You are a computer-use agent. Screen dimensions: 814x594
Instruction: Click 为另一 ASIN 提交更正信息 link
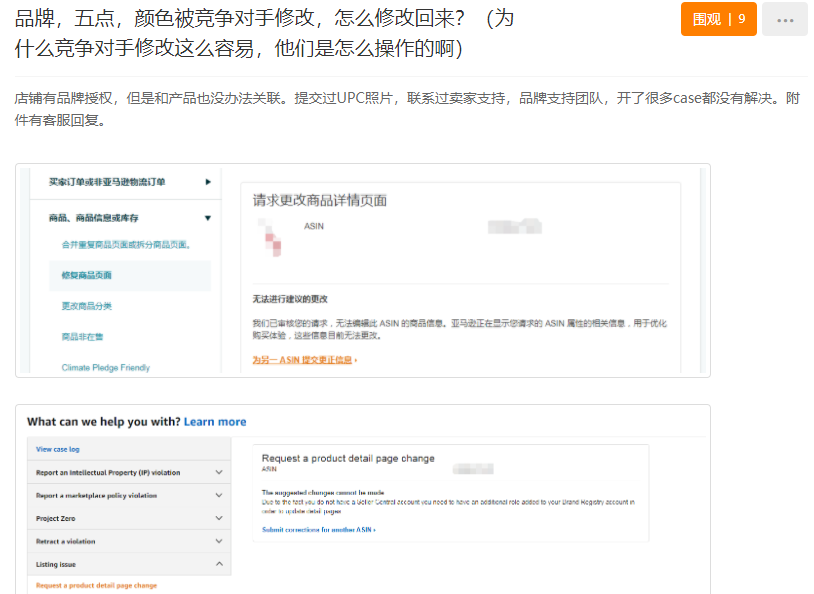305,358
